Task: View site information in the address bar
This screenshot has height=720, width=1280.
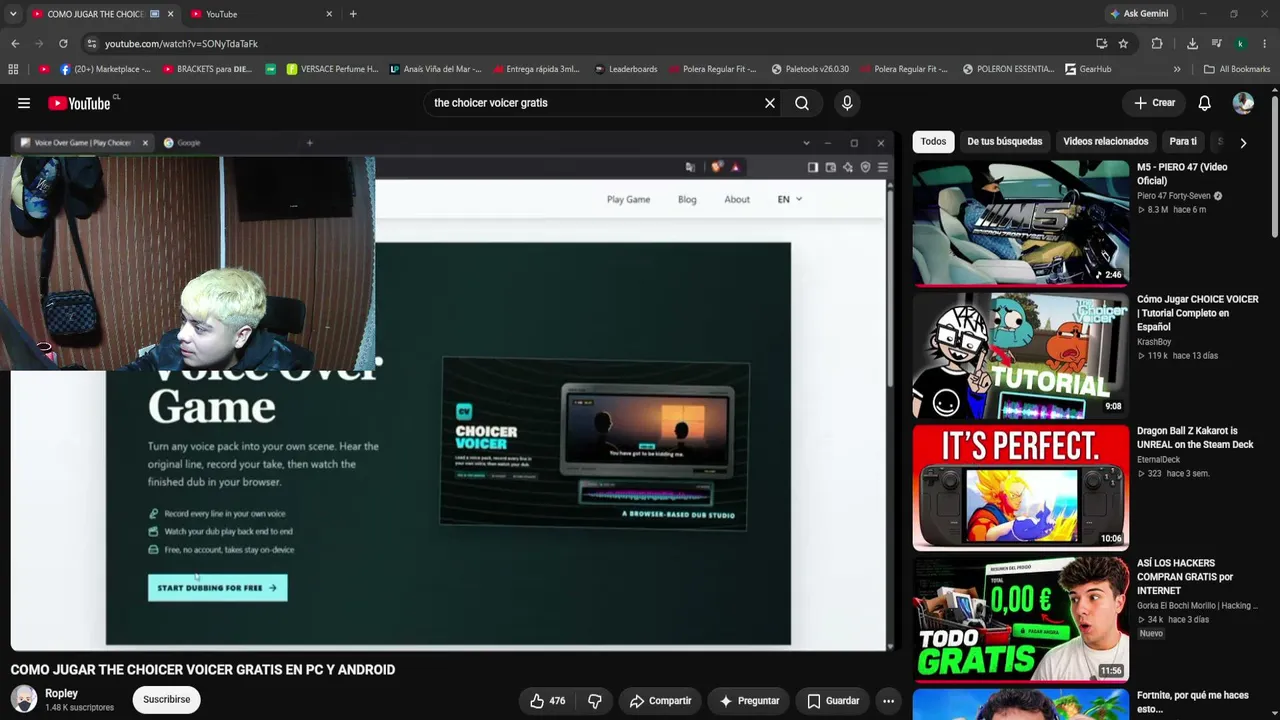Action: [x=92, y=44]
